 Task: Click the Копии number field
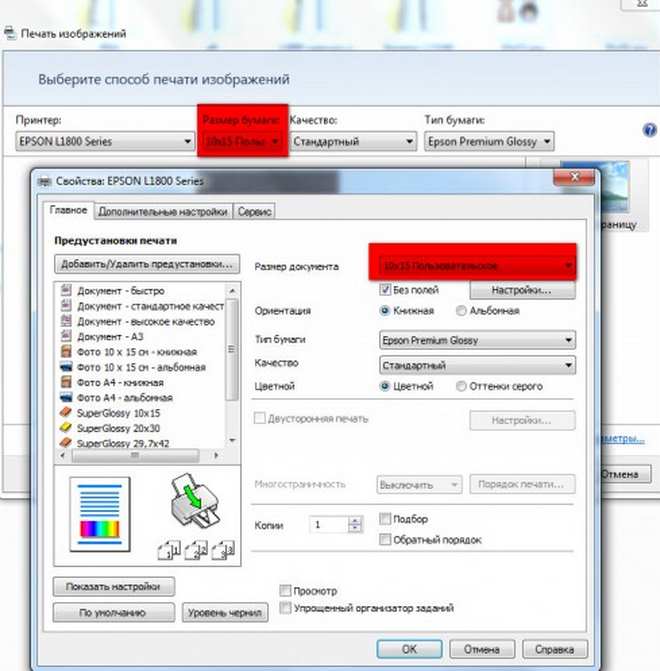tap(329, 525)
